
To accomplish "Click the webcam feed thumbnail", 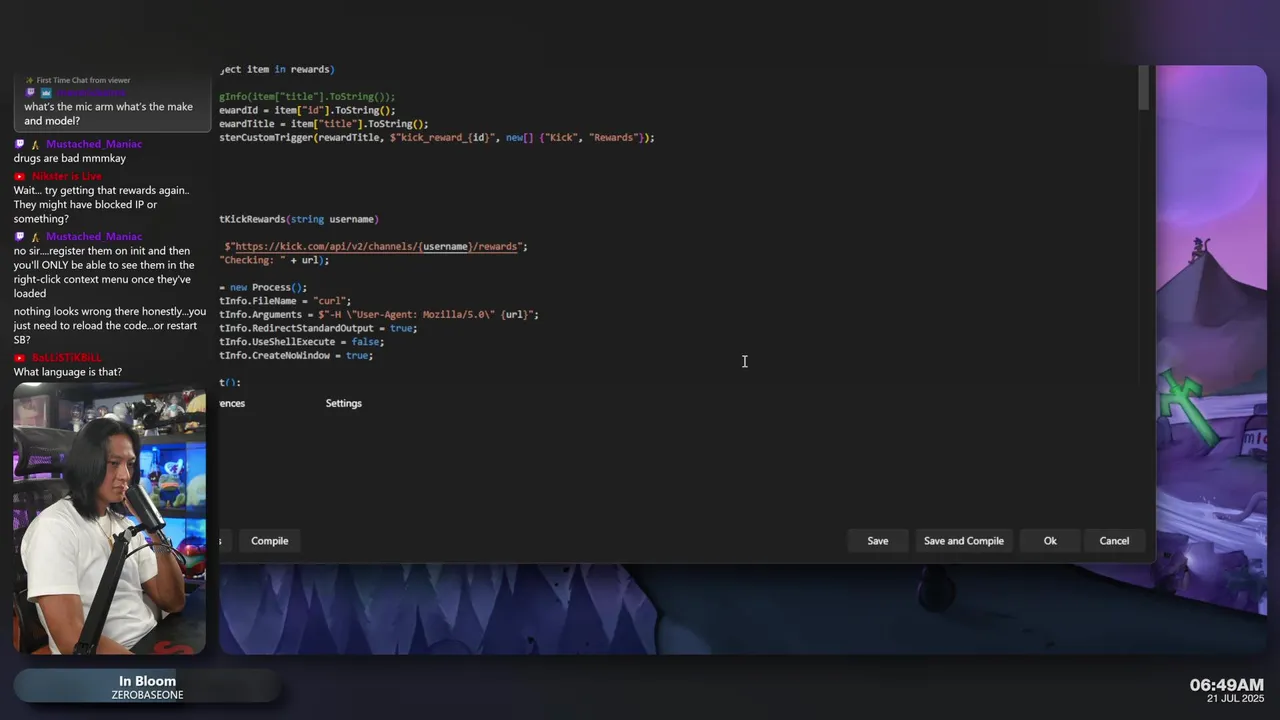I will pyautogui.click(x=110, y=518).
